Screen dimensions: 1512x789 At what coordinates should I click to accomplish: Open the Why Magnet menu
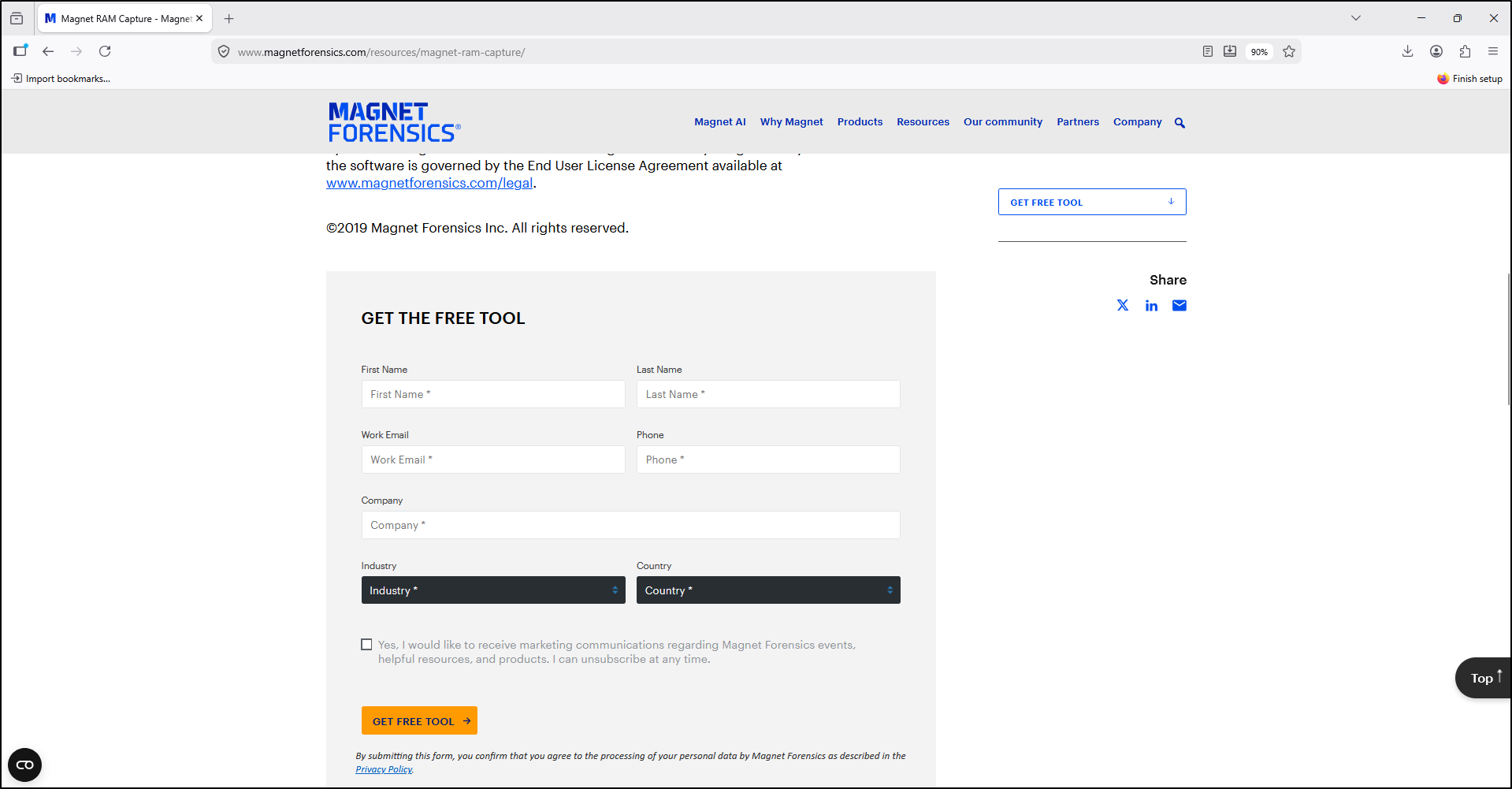(x=791, y=122)
